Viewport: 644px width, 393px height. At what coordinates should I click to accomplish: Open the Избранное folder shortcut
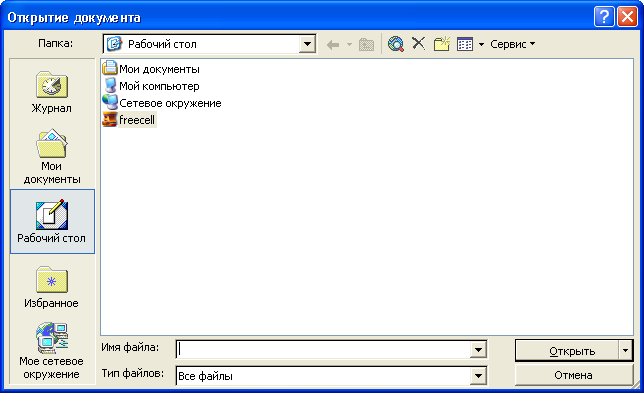(x=52, y=287)
